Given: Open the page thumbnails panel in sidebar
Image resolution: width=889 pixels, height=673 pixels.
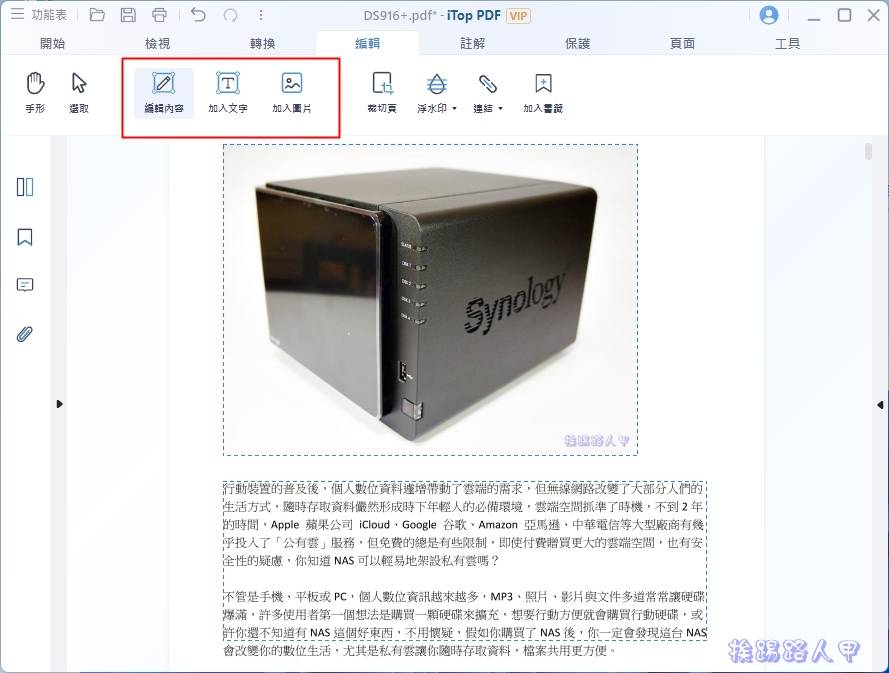Looking at the screenshot, I should (22, 187).
